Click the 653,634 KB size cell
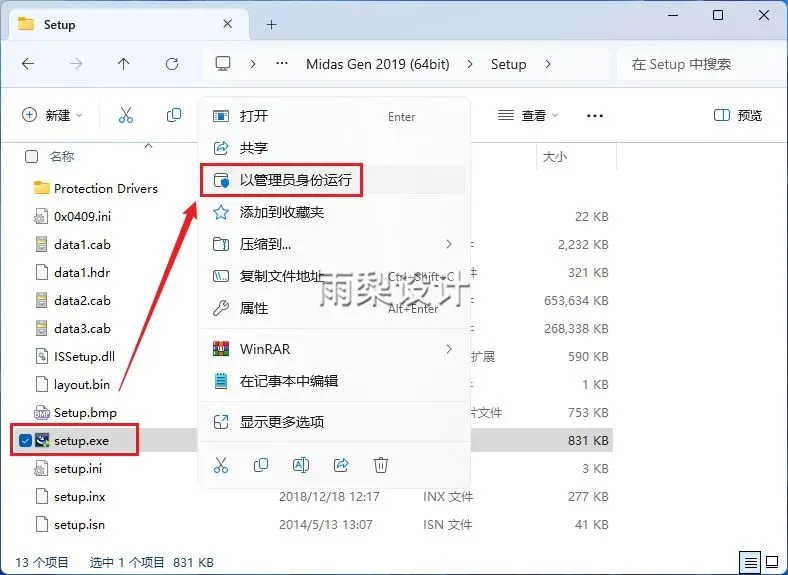Screen dimensions: 788x575 [576, 301]
